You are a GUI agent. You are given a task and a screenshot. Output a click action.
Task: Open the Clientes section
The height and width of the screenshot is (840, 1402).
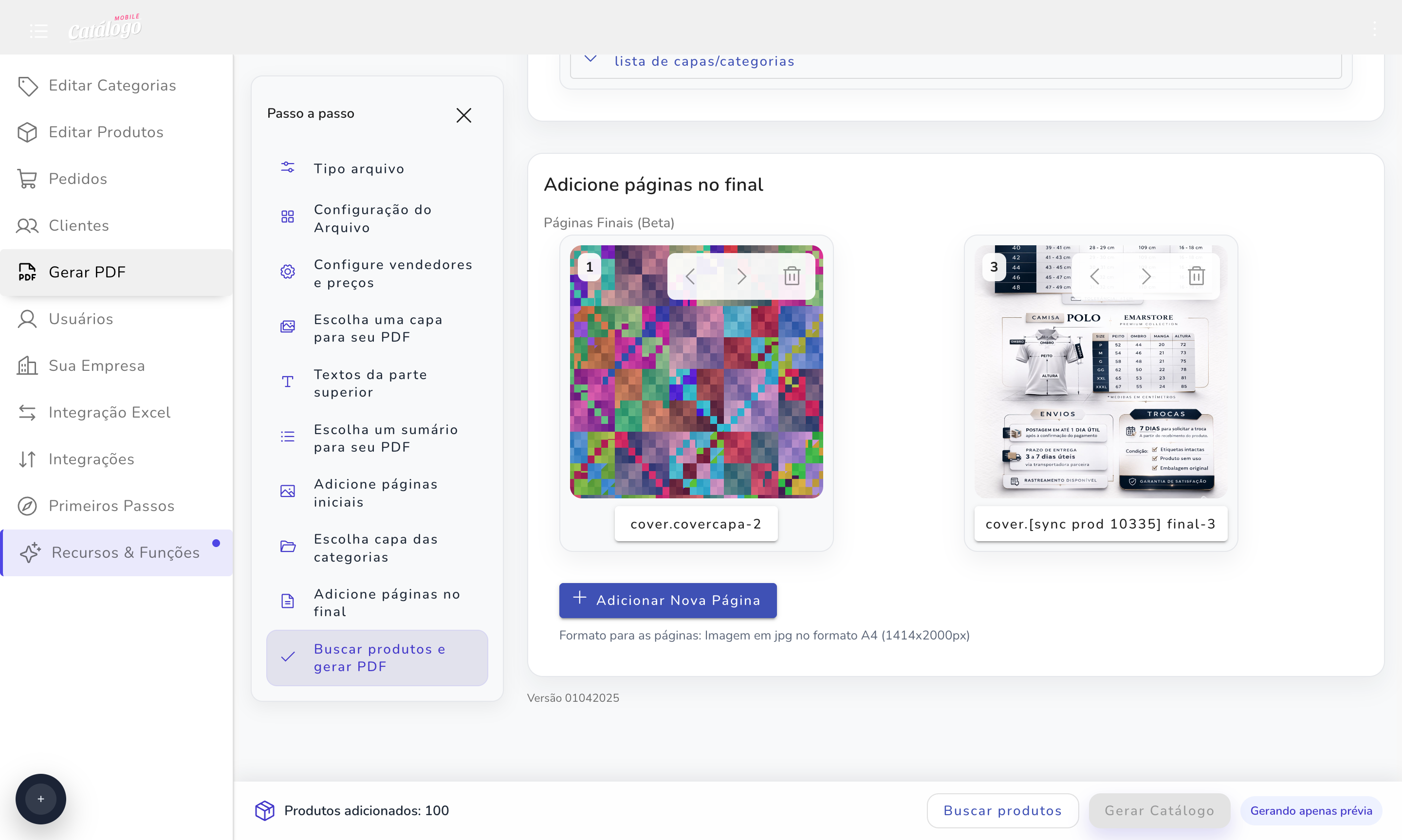coord(79,225)
